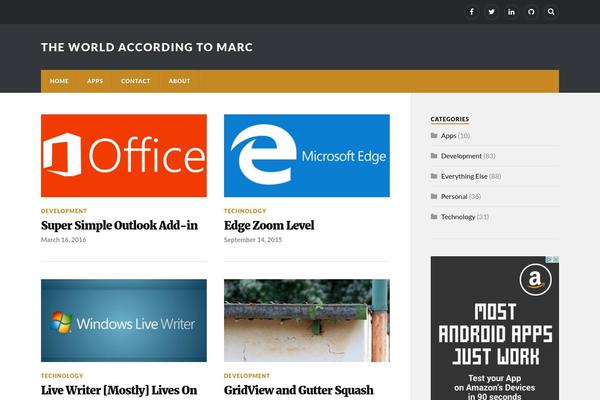Open the Contact menu item
The image size is (600, 400).
135,81
